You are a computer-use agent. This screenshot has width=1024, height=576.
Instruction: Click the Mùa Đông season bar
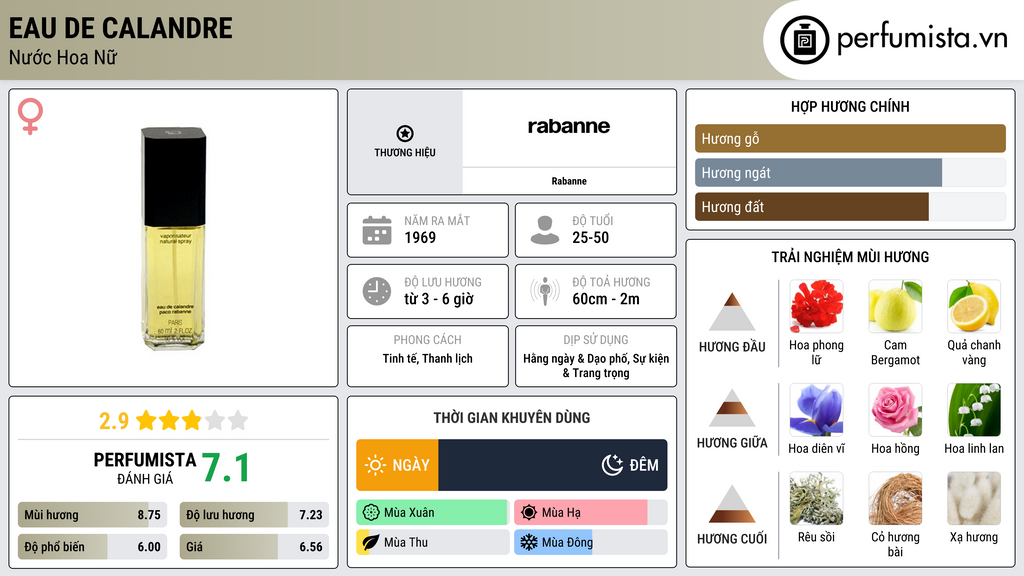coord(590,543)
